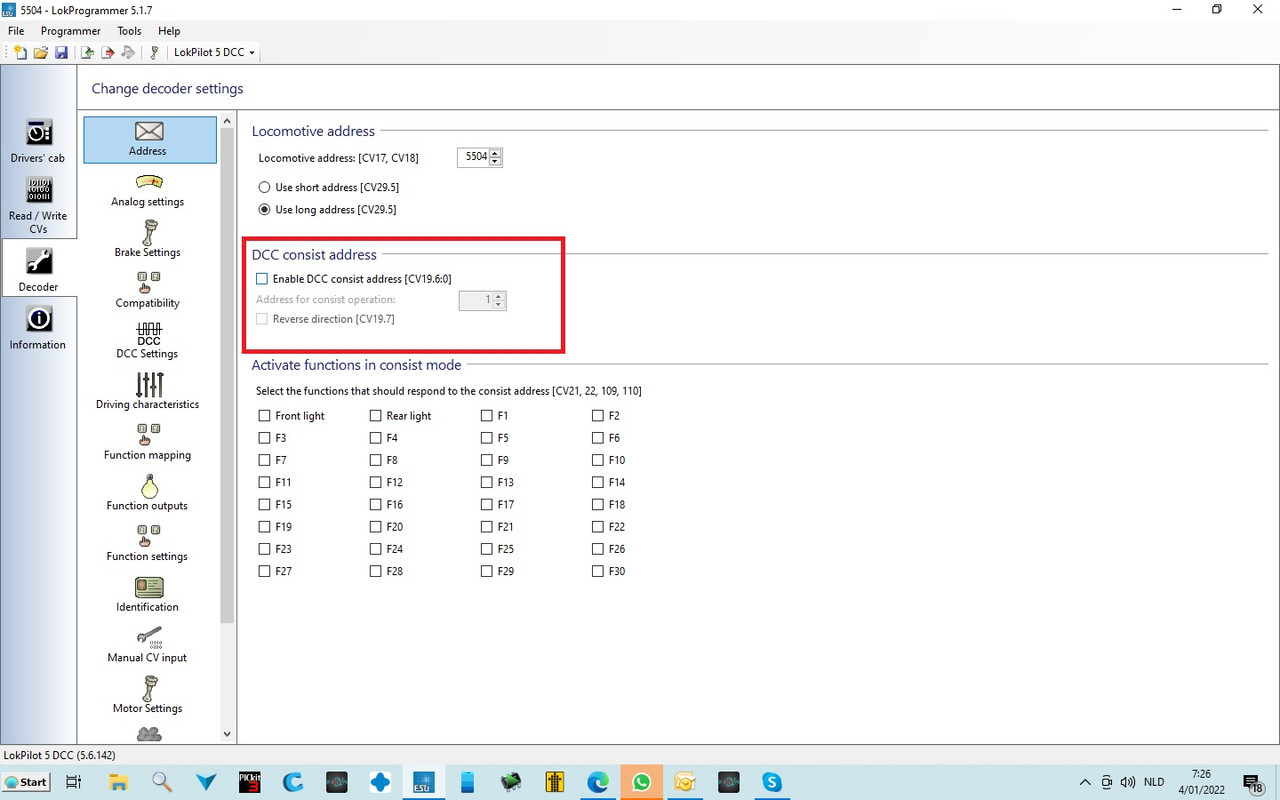Open the Tools menu

pos(130,31)
